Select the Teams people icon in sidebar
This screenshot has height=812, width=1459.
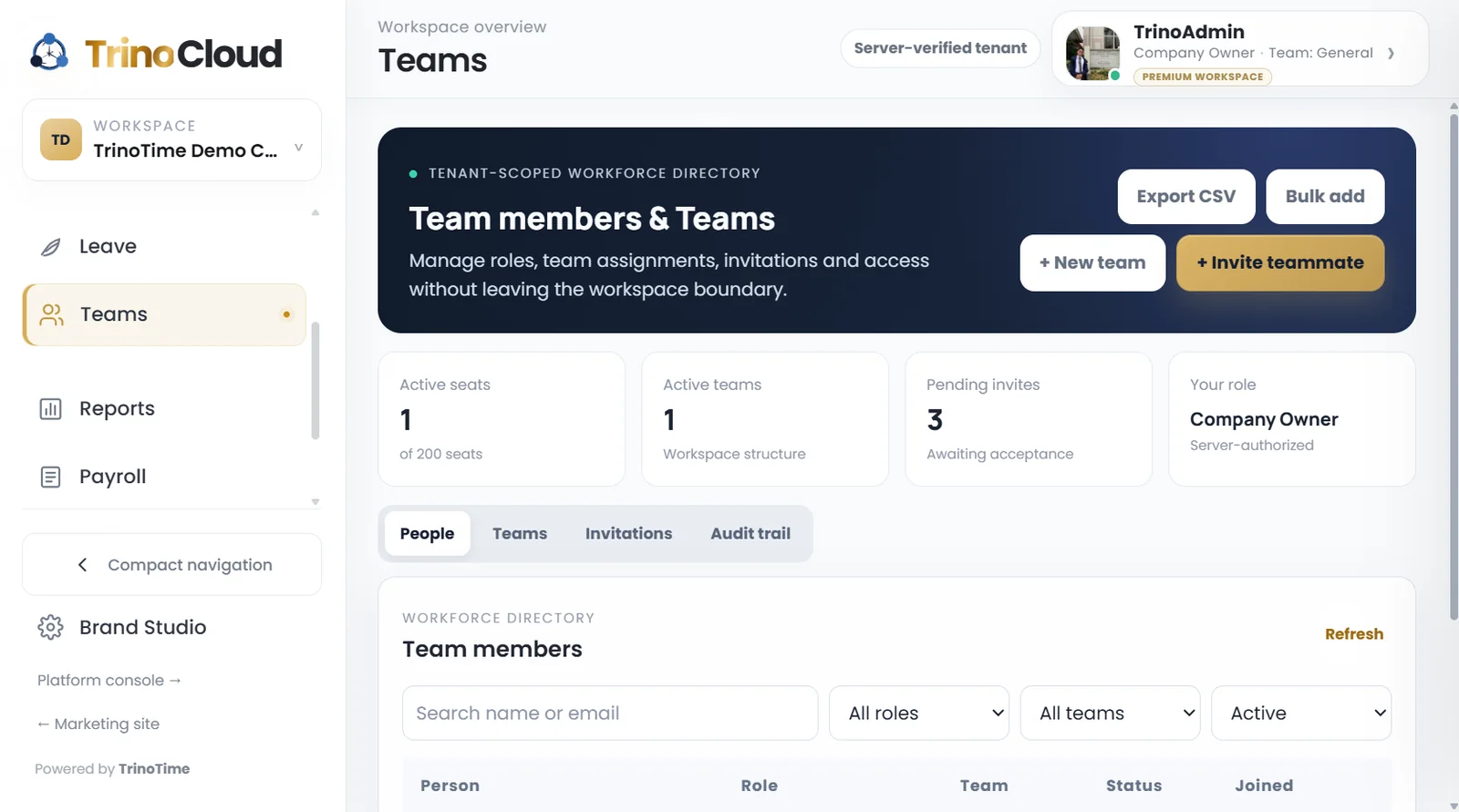coord(52,314)
